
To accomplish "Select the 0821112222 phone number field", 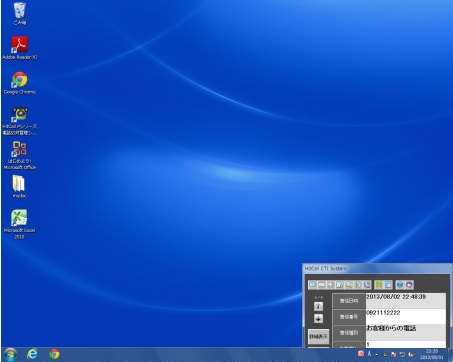I will (406, 316).
